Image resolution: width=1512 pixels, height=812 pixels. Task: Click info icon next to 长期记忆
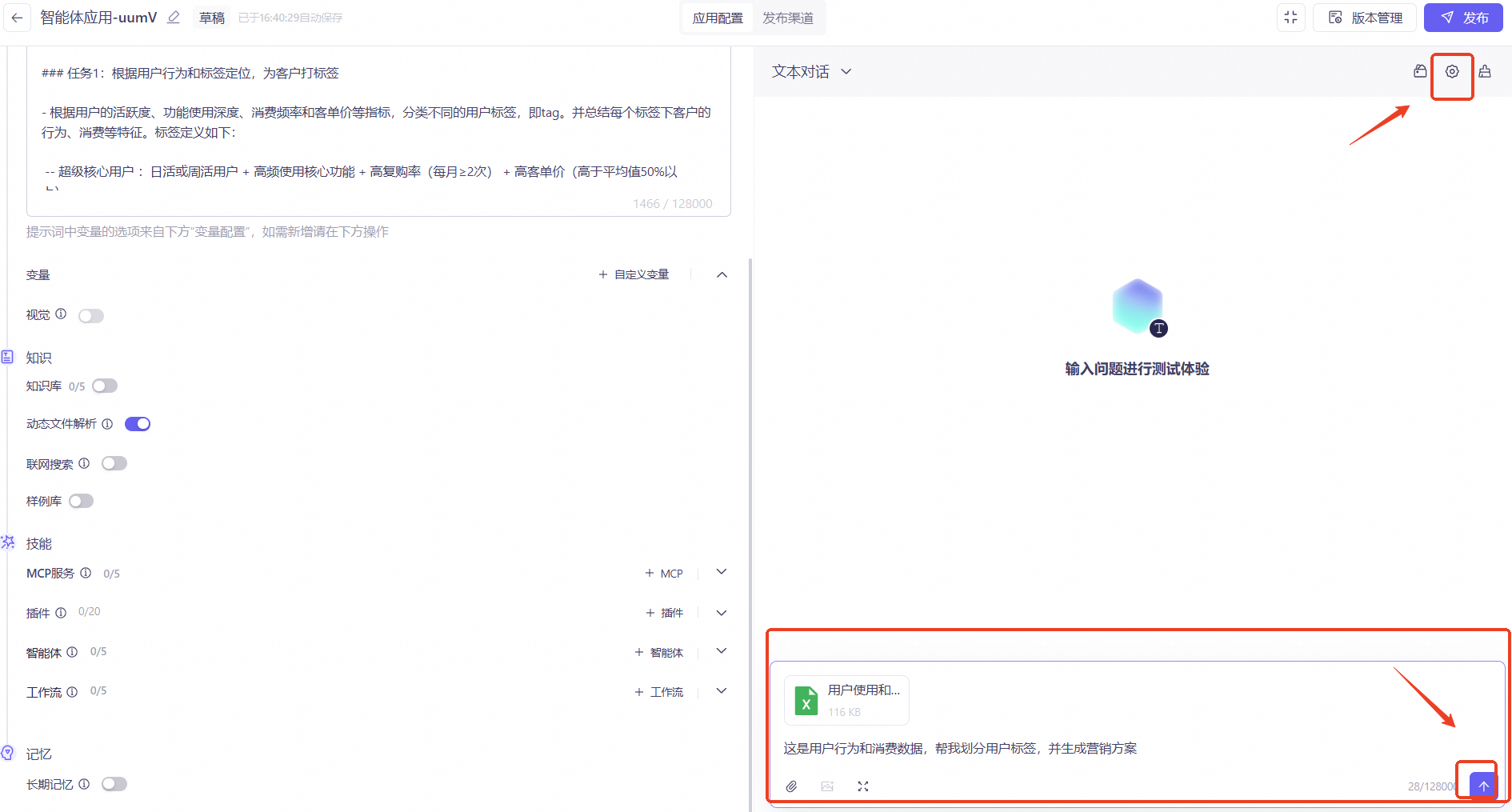click(x=84, y=784)
